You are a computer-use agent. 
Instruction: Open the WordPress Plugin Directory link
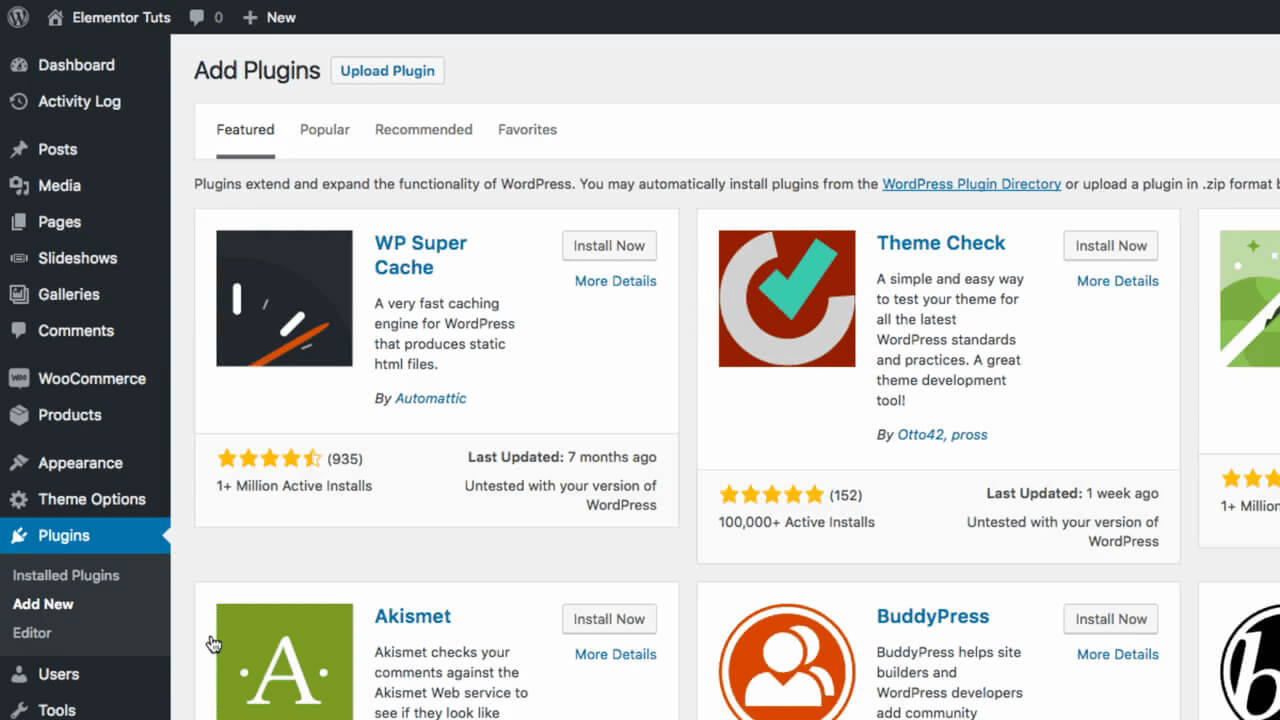tap(971, 183)
